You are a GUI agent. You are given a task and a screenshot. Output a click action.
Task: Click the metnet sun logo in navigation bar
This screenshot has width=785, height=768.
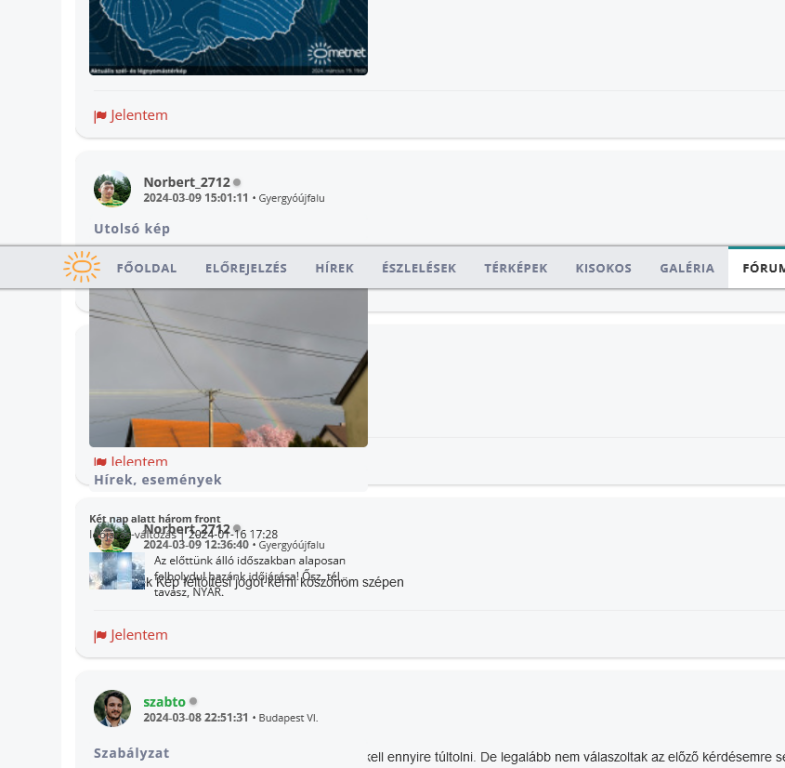pyautogui.click(x=82, y=267)
